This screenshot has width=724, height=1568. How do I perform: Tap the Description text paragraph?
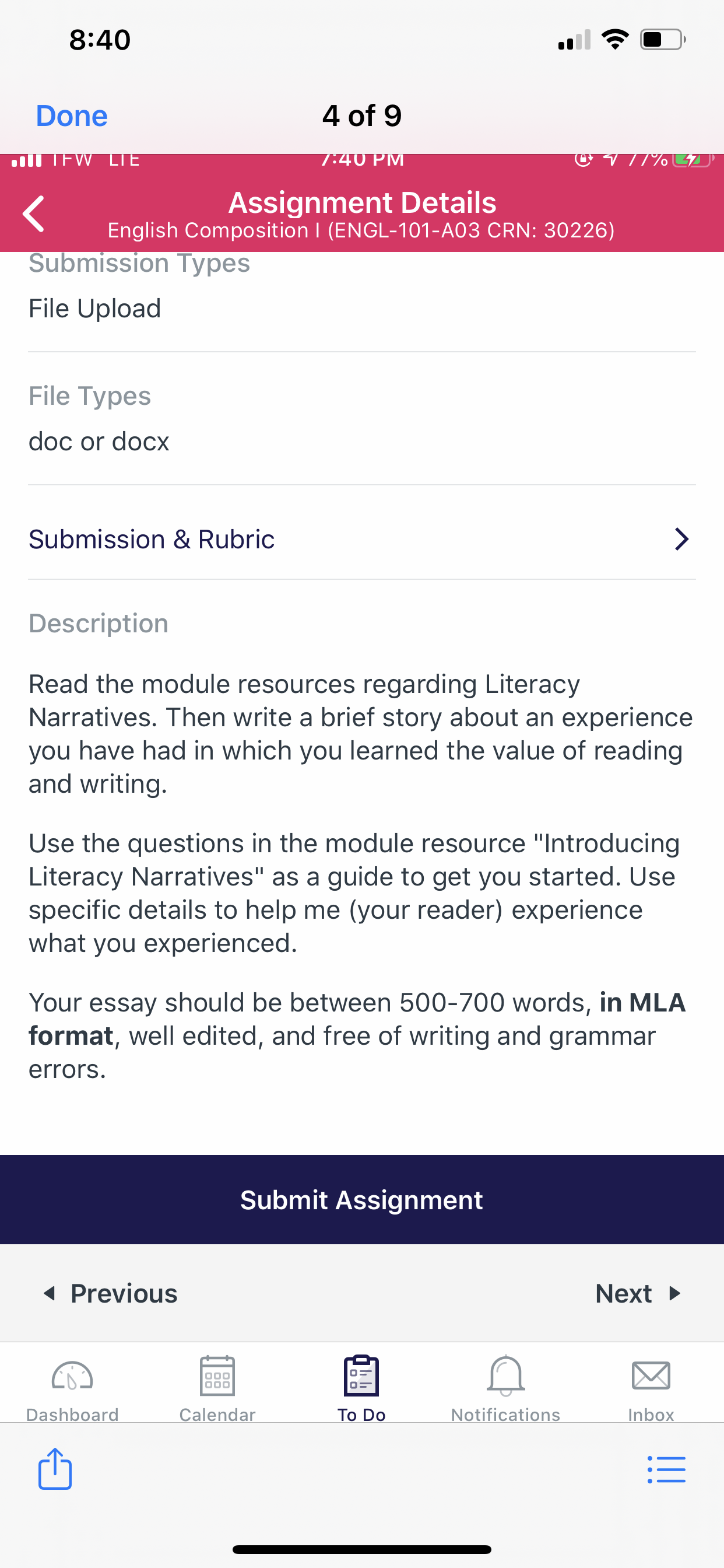pyautogui.click(x=361, y=734)
